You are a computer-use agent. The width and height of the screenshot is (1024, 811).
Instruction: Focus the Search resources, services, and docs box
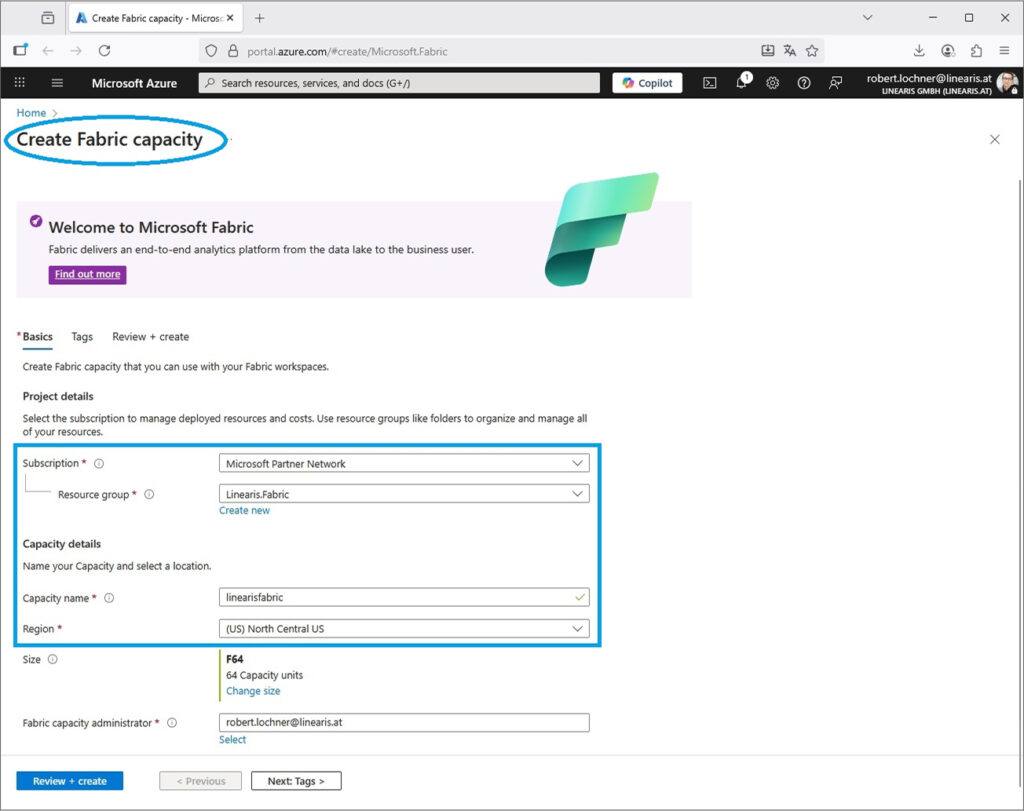point(399,83)
